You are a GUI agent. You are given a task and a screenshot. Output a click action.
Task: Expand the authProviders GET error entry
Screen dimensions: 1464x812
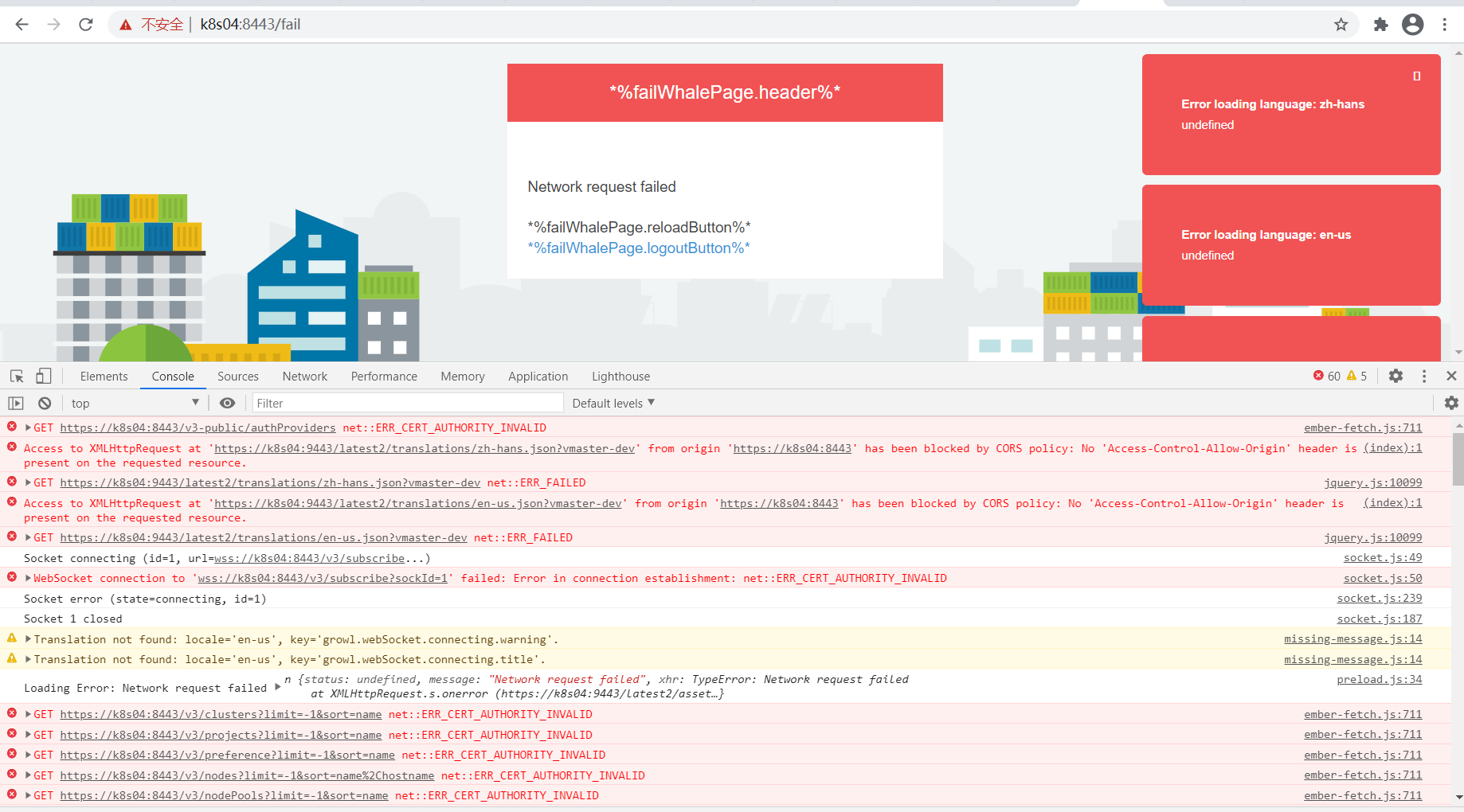29,428
